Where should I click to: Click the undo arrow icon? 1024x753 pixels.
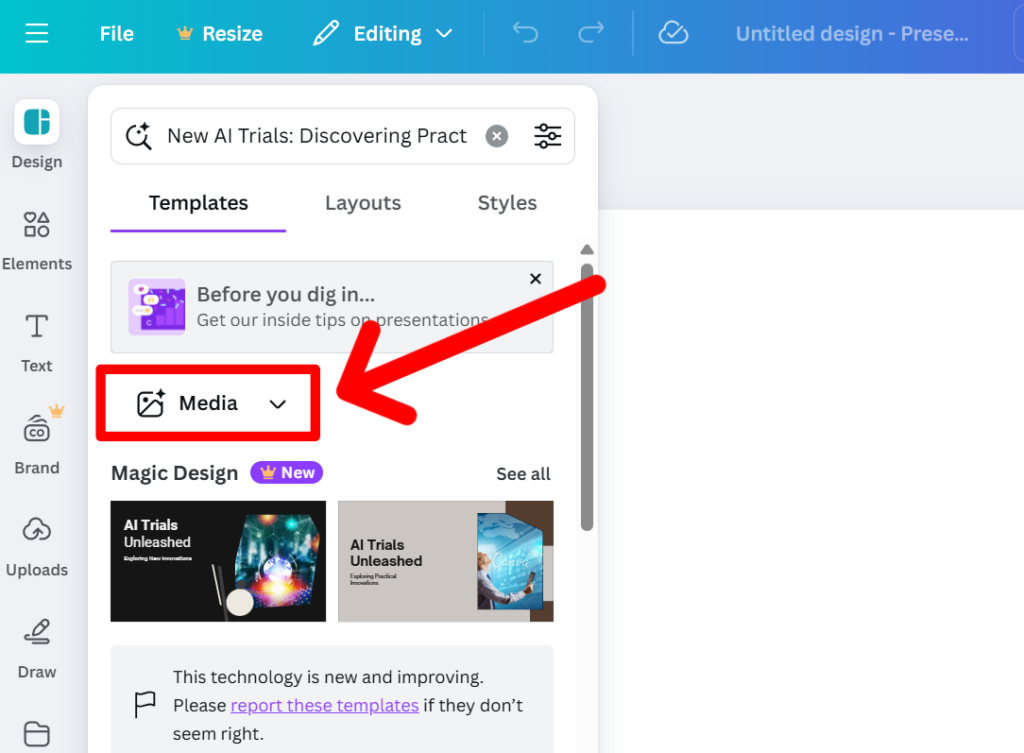[x=526, y=33]
